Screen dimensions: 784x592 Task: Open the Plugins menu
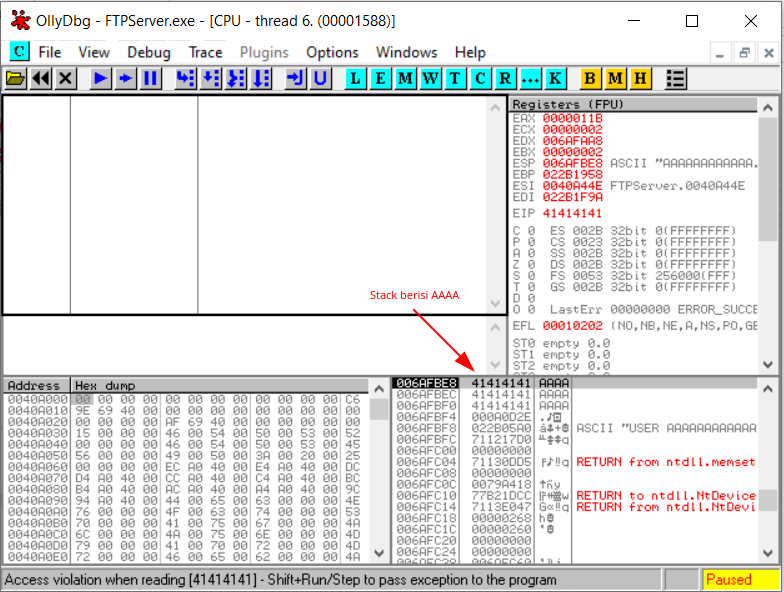coord(264,52)
